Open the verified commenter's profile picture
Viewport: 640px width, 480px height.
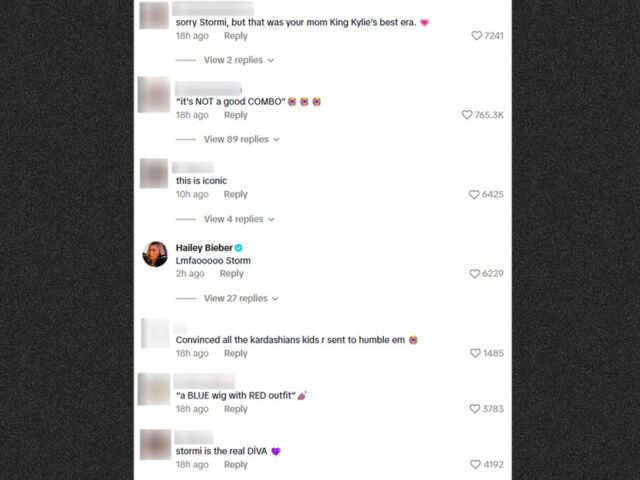tap(155, 254)
